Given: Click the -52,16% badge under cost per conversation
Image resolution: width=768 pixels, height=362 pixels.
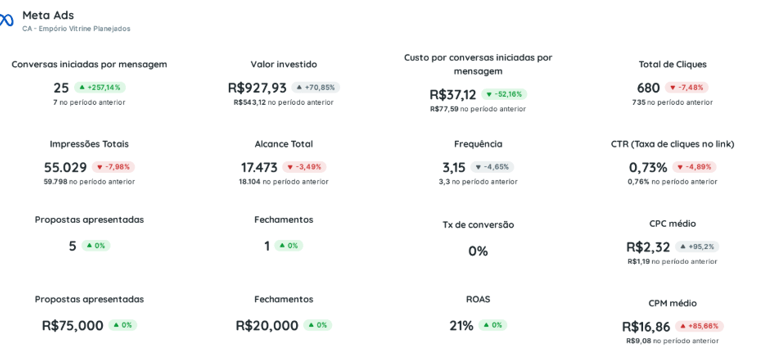Looking at the screenshot, I should tap(504, 95).
